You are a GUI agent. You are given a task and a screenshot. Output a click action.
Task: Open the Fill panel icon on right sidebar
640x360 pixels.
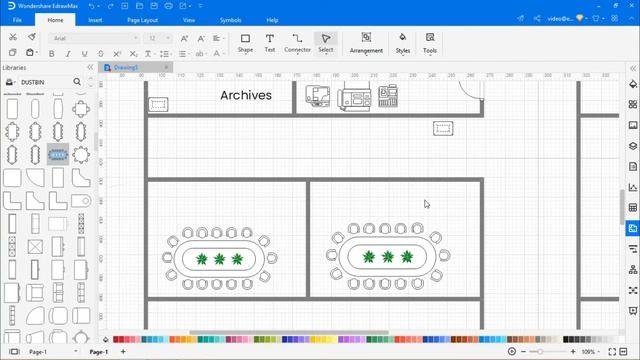[633, 84]
